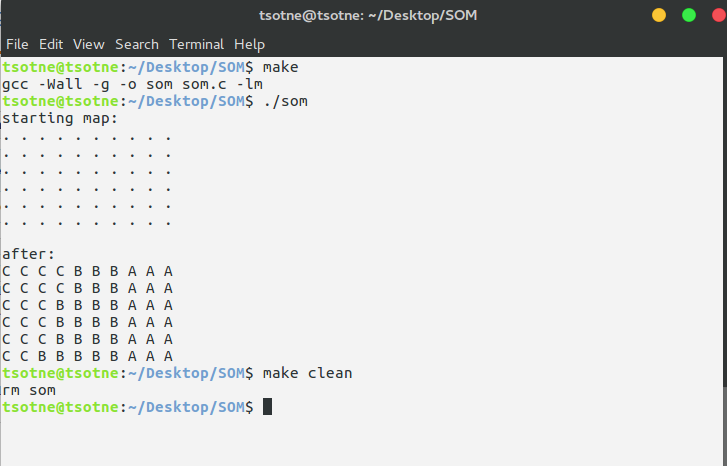Click the 'starting map:' output text

[x=60, y=118]
